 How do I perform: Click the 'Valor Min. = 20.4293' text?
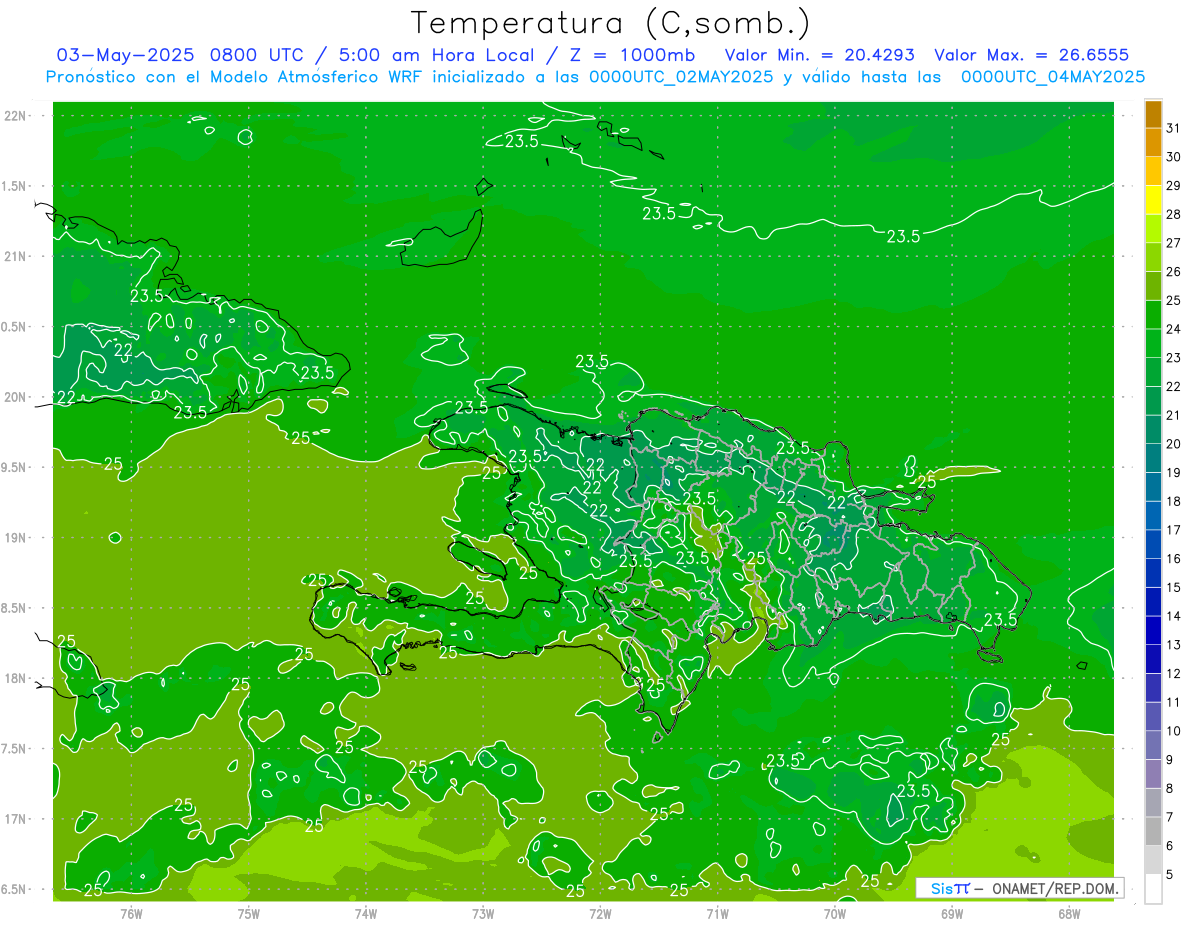(819, 55)
